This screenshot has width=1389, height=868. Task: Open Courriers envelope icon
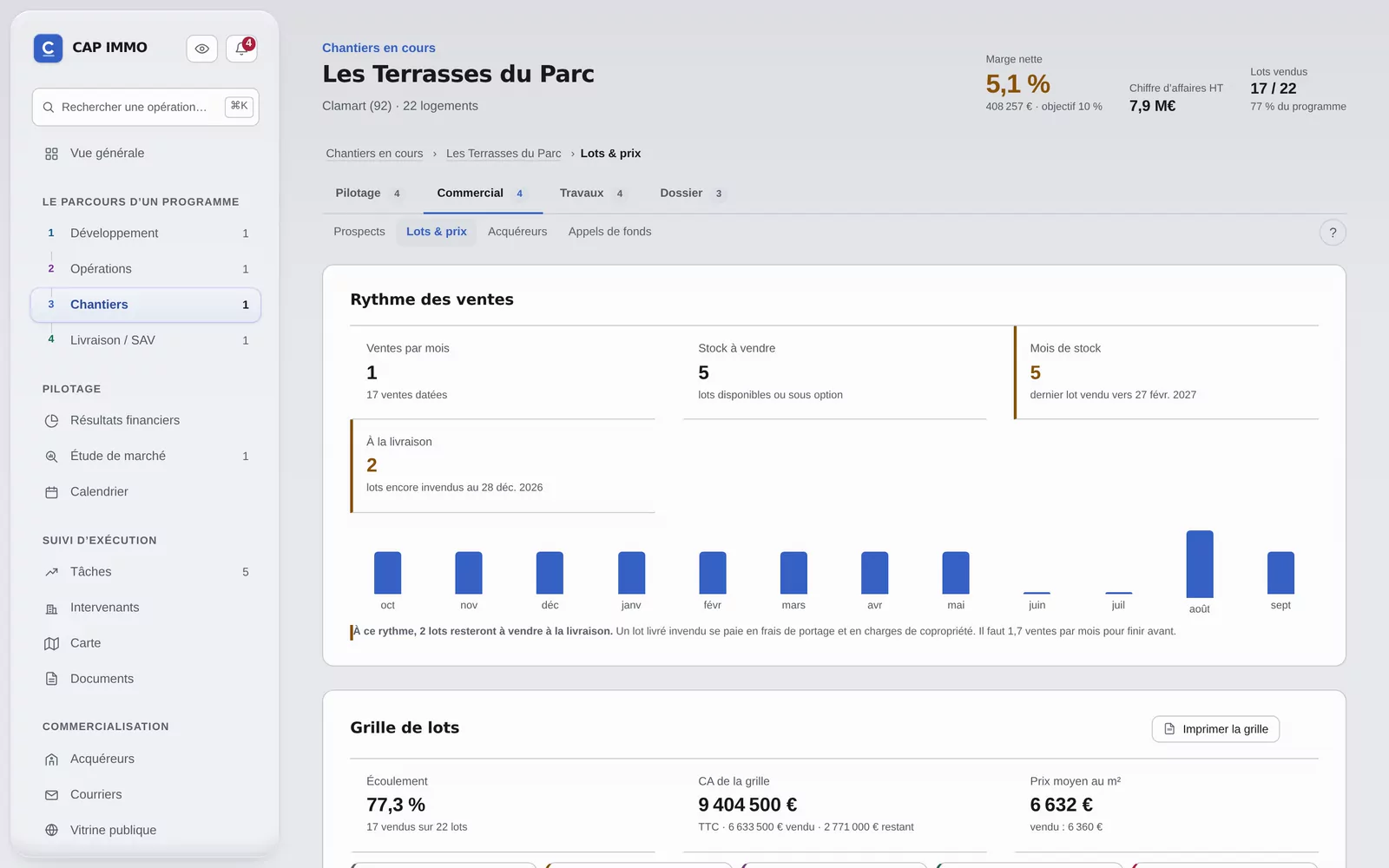pyautogui.click(x=51, y=795)
